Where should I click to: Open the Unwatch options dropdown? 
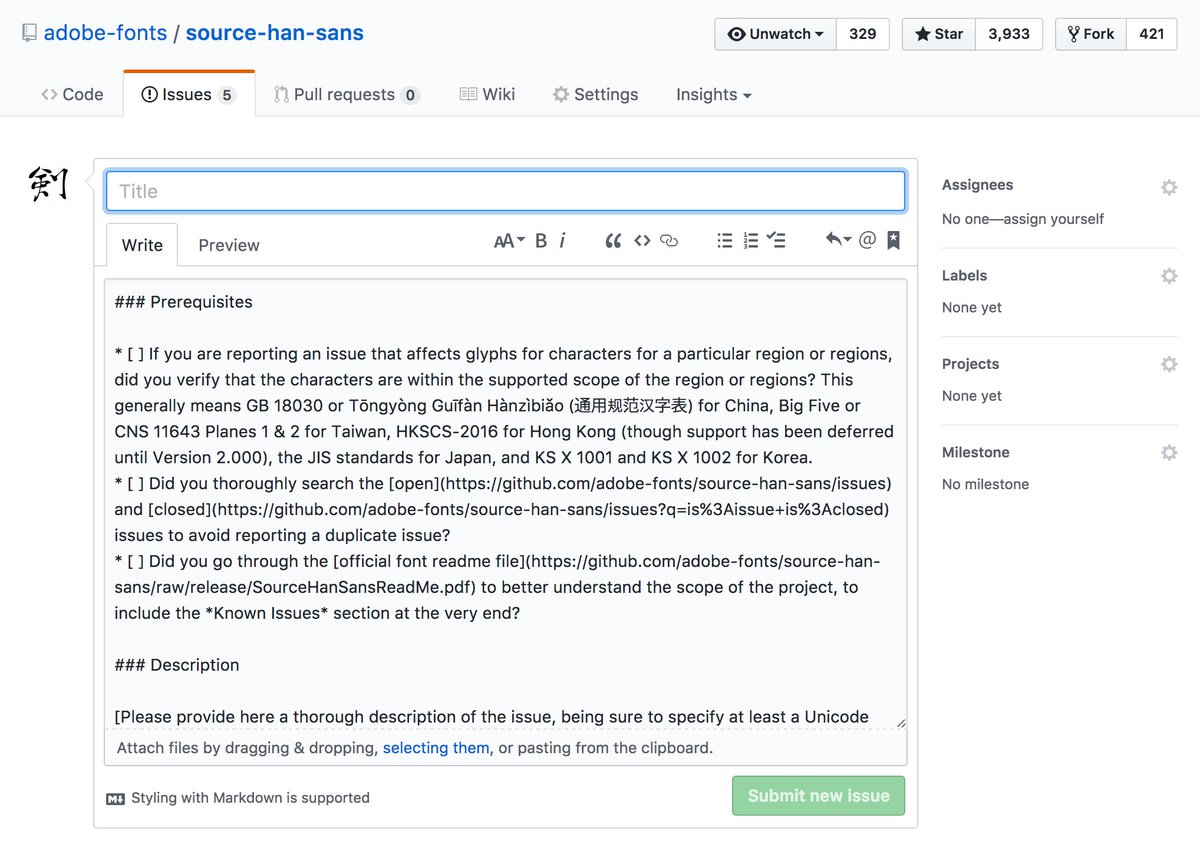(x=774, y=33)
